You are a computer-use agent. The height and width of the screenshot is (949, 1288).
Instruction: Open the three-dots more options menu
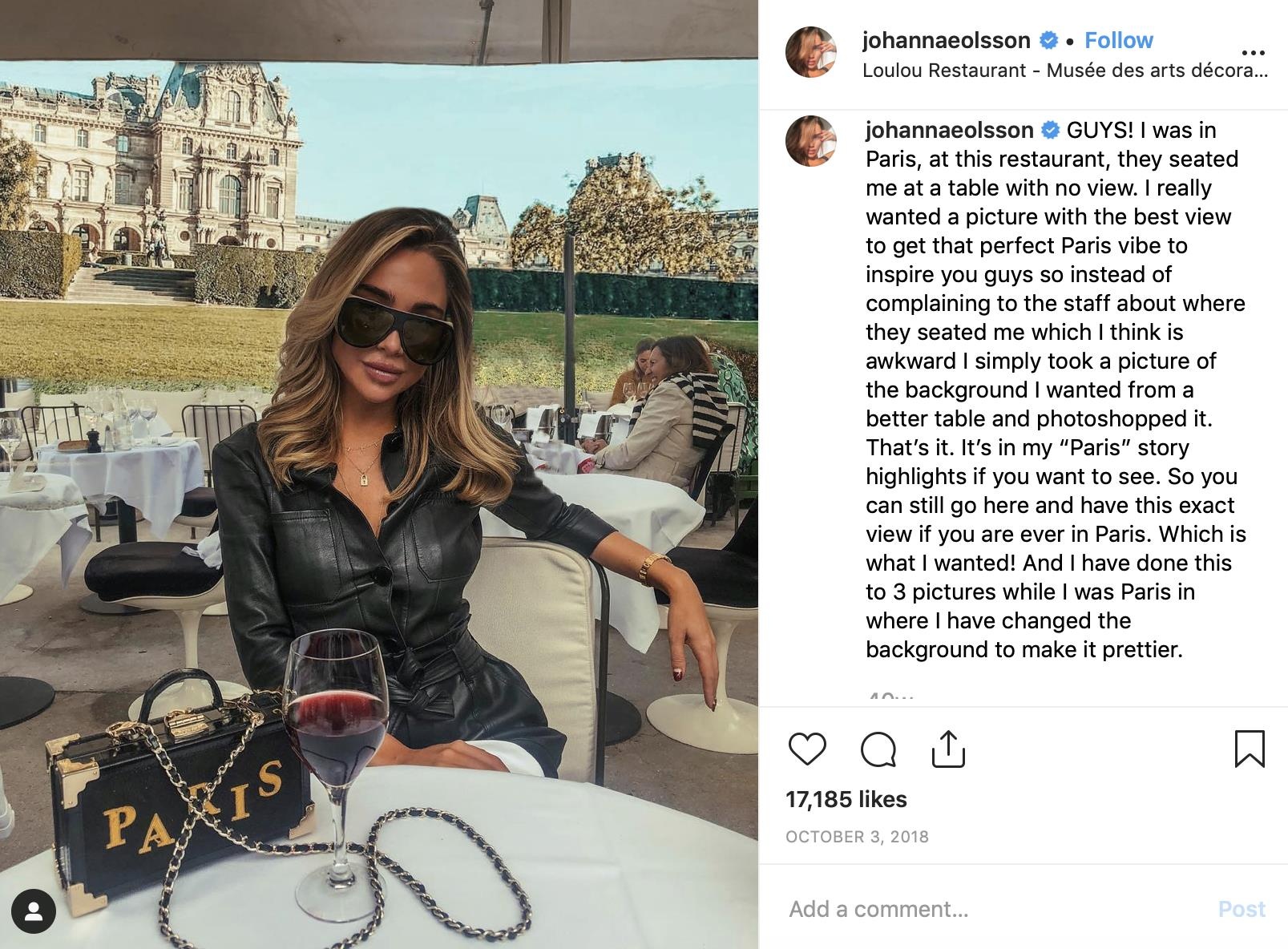coord(1252,53)
